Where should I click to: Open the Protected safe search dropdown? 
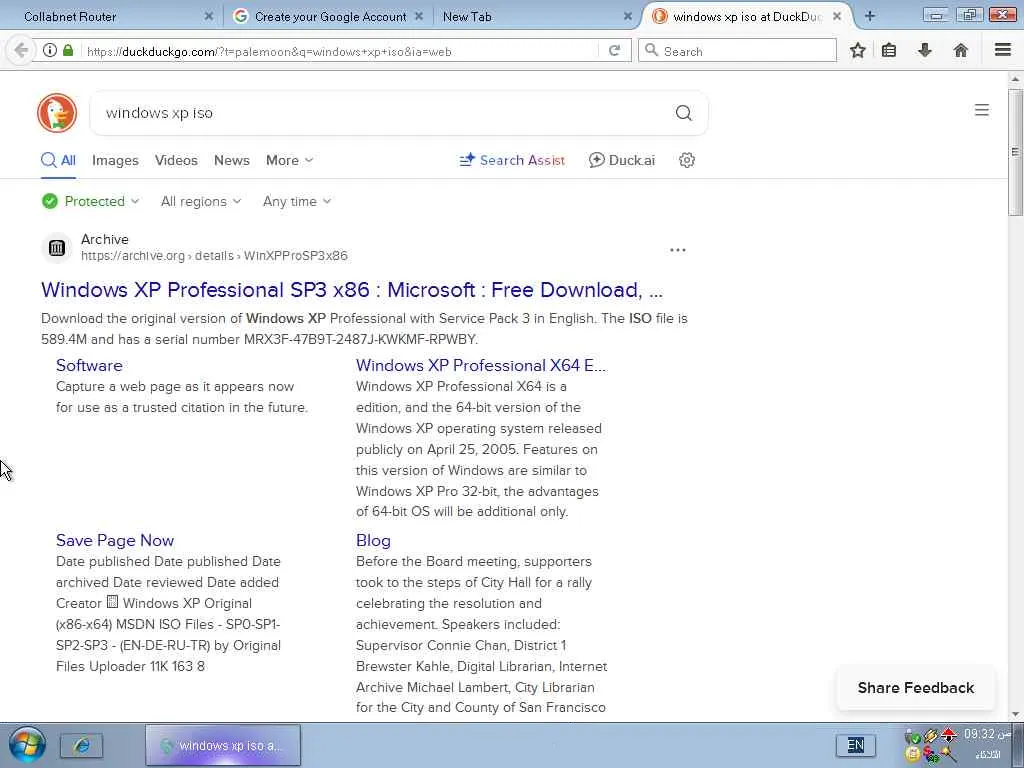91,201
